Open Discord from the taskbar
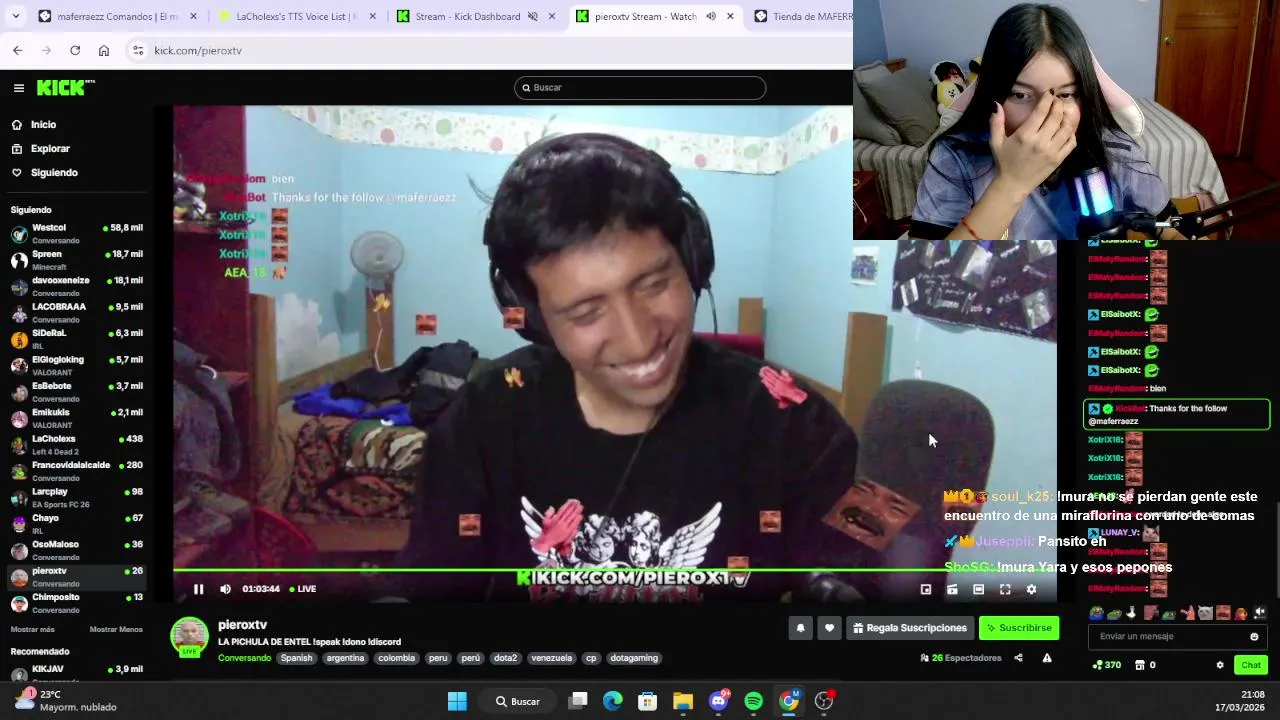The height and width of the screenshot is (720, 1280). coord(718,701)
